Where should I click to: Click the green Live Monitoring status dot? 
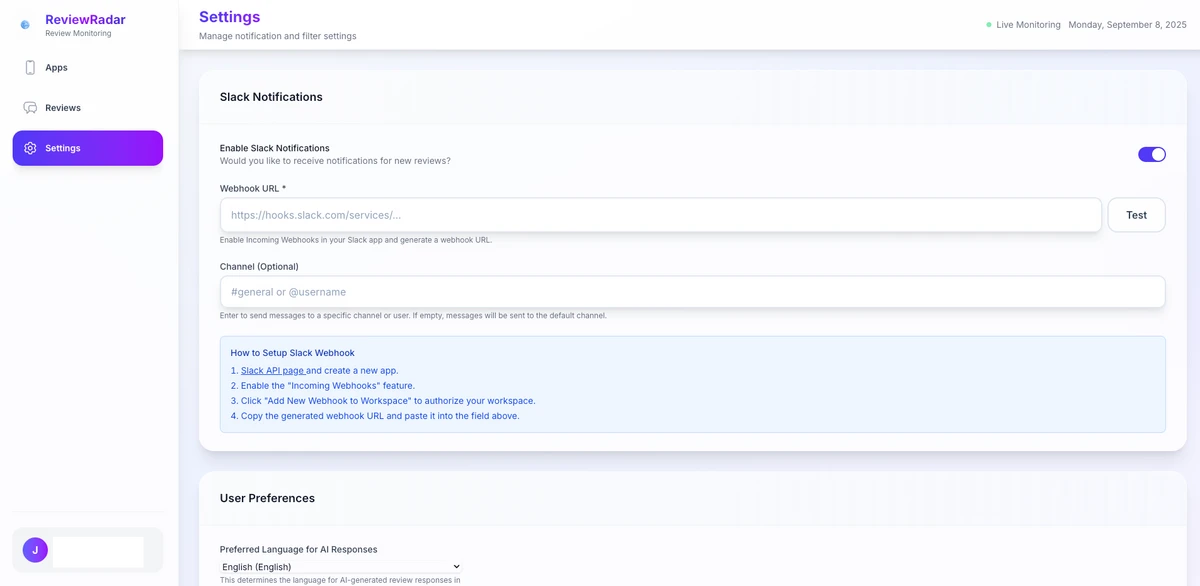click(989, 24)
